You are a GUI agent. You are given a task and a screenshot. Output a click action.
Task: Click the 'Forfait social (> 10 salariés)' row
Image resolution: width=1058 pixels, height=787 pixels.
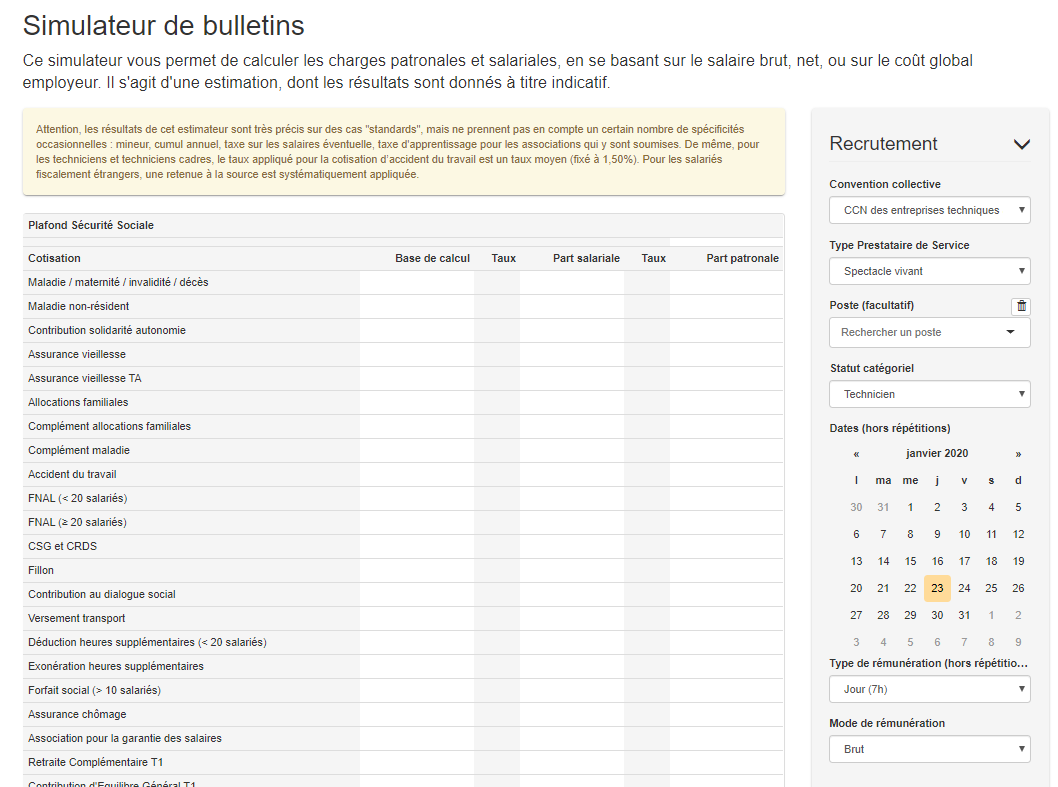[x=403, y=690]
